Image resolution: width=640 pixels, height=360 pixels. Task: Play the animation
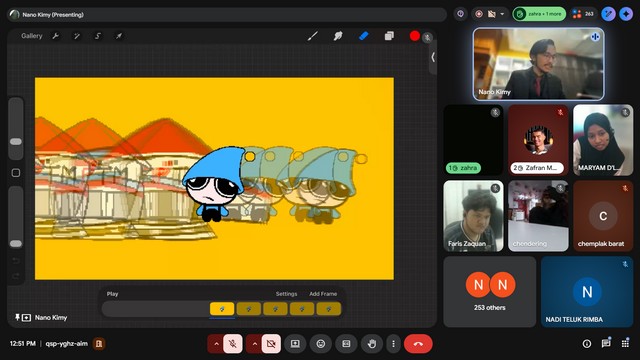point(112,294)
